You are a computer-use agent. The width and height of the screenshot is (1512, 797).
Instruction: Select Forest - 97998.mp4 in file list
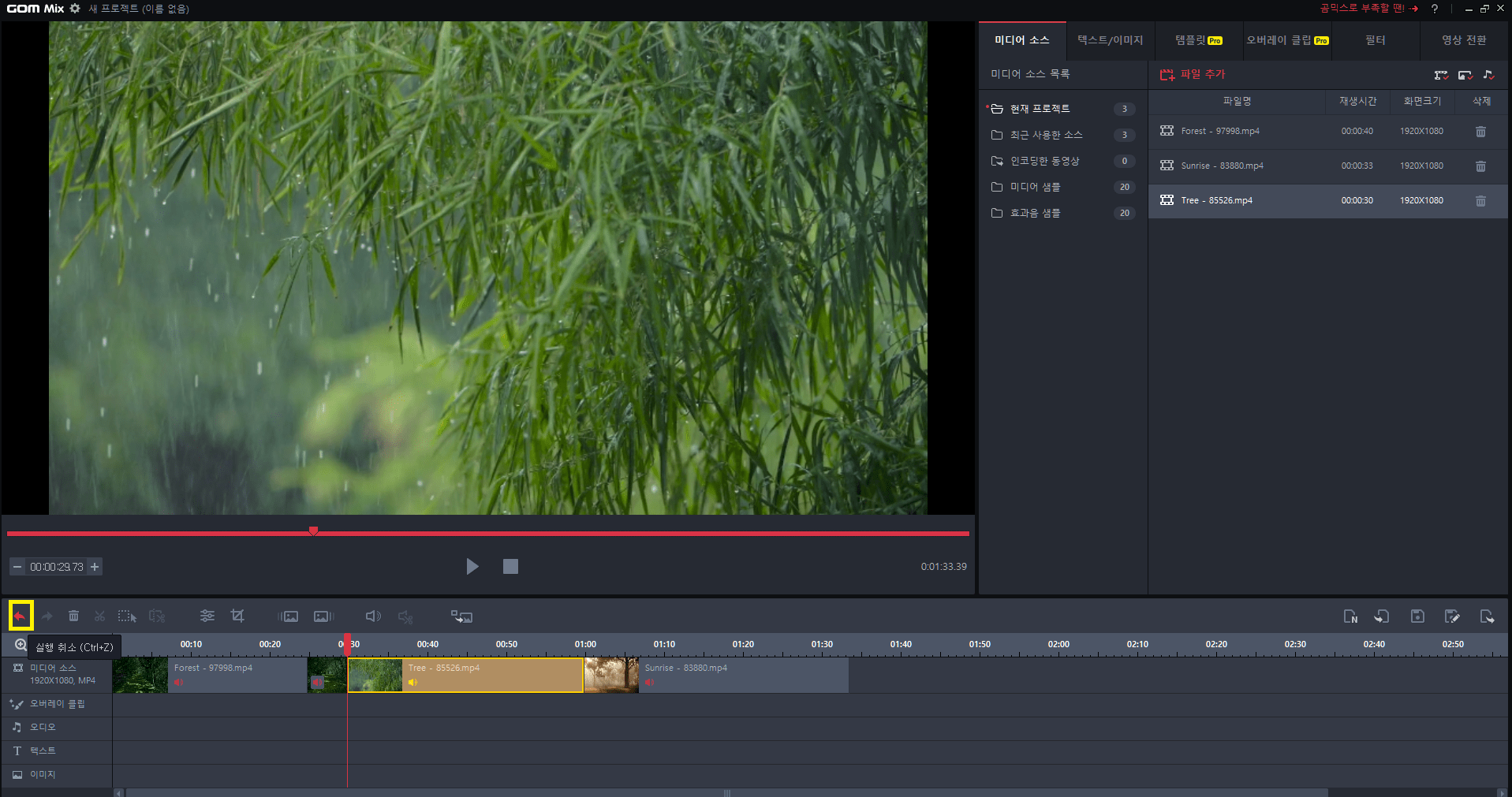click(1328, 132)
